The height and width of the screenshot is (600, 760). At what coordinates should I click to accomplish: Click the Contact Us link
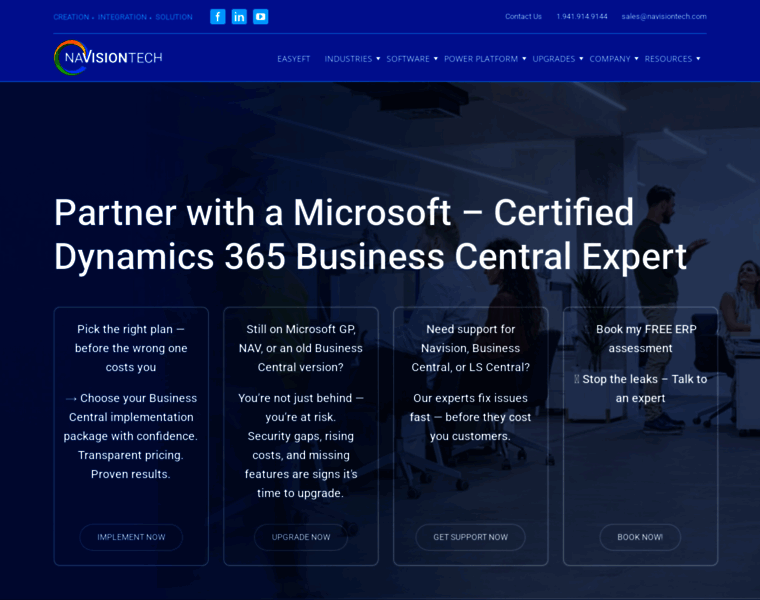point(523,16)
